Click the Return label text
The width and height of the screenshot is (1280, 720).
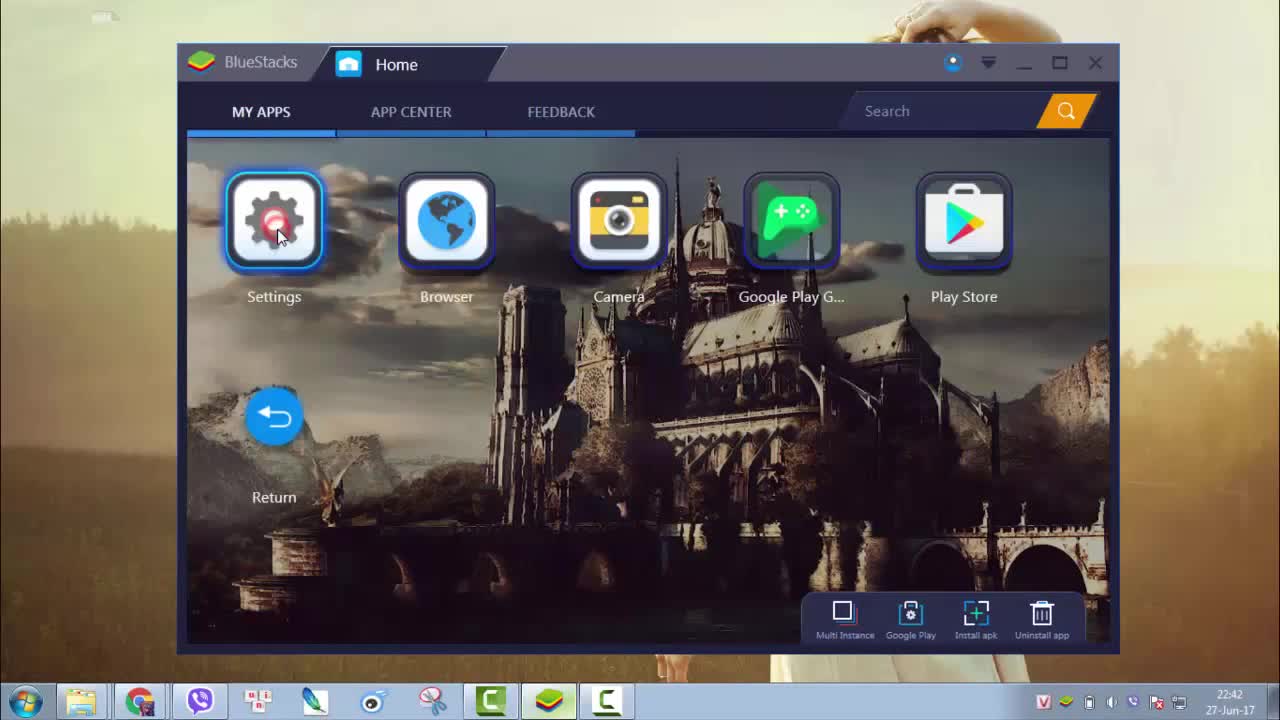pyautogui.click(x=274, y=497)
